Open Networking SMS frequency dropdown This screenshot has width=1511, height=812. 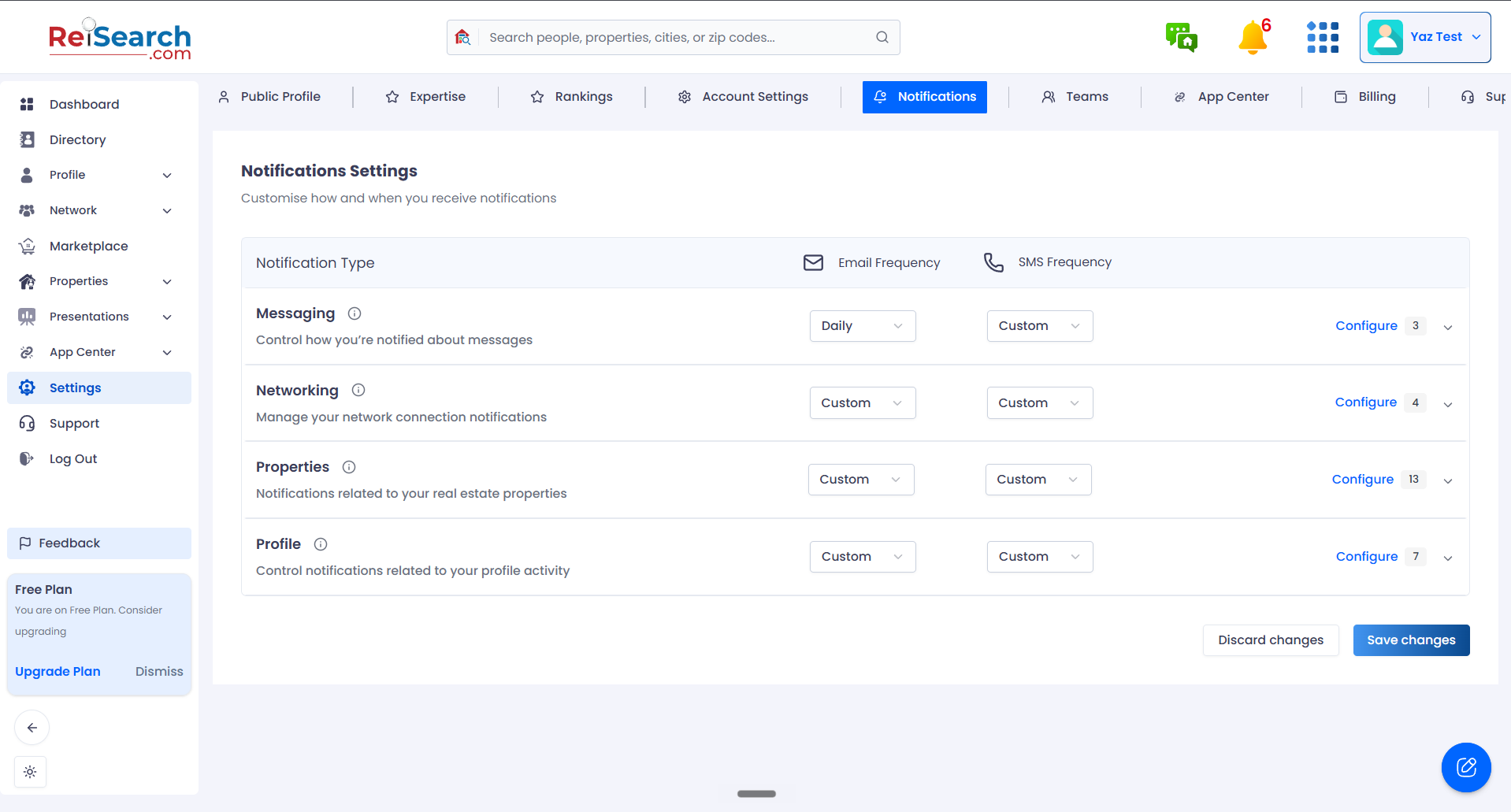point(1040,402)
